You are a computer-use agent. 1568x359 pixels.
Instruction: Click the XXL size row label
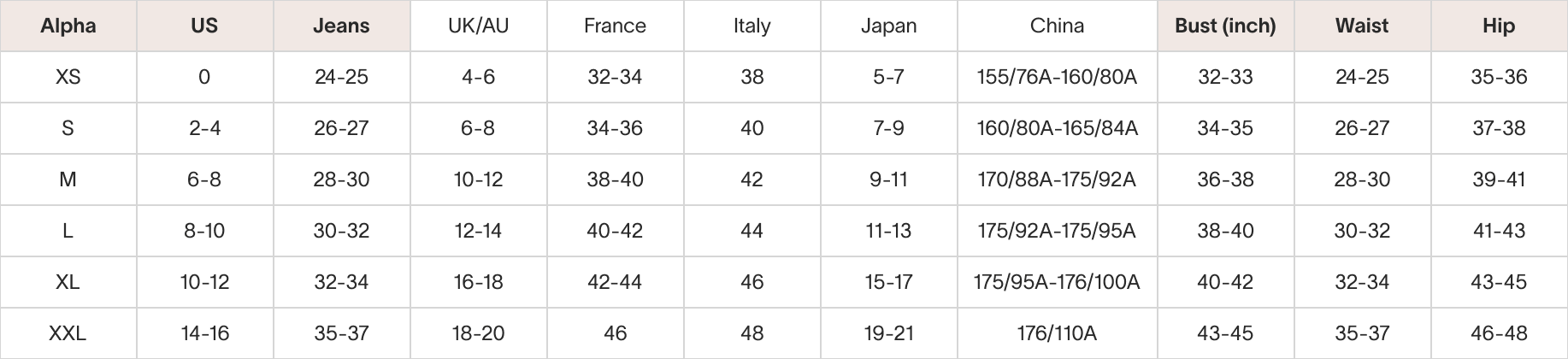(68, 333)
